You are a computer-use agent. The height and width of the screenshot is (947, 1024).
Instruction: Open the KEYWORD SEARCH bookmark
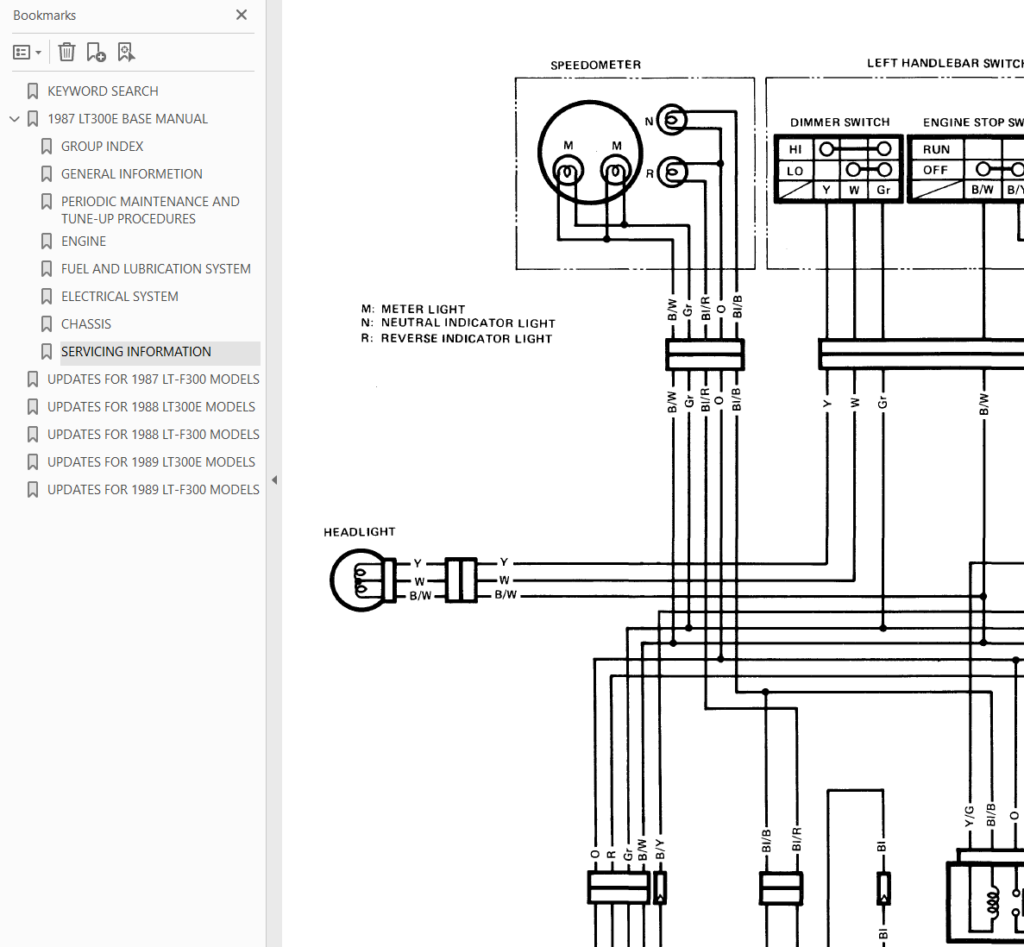tap(103, 91)
